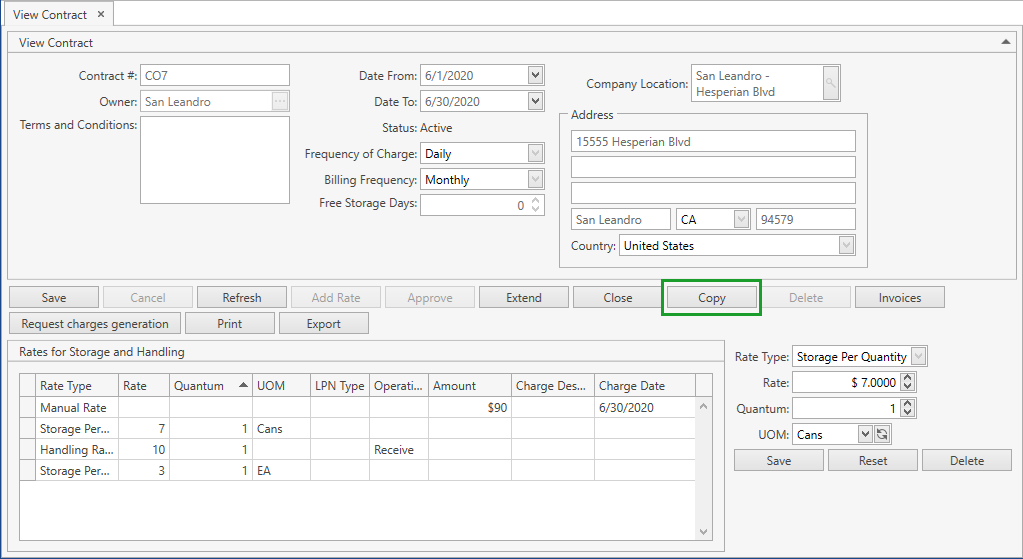The image size is (1023, 559).
Task: Click into the Terms and Conditions text box
Action: [x=215, y=159]
